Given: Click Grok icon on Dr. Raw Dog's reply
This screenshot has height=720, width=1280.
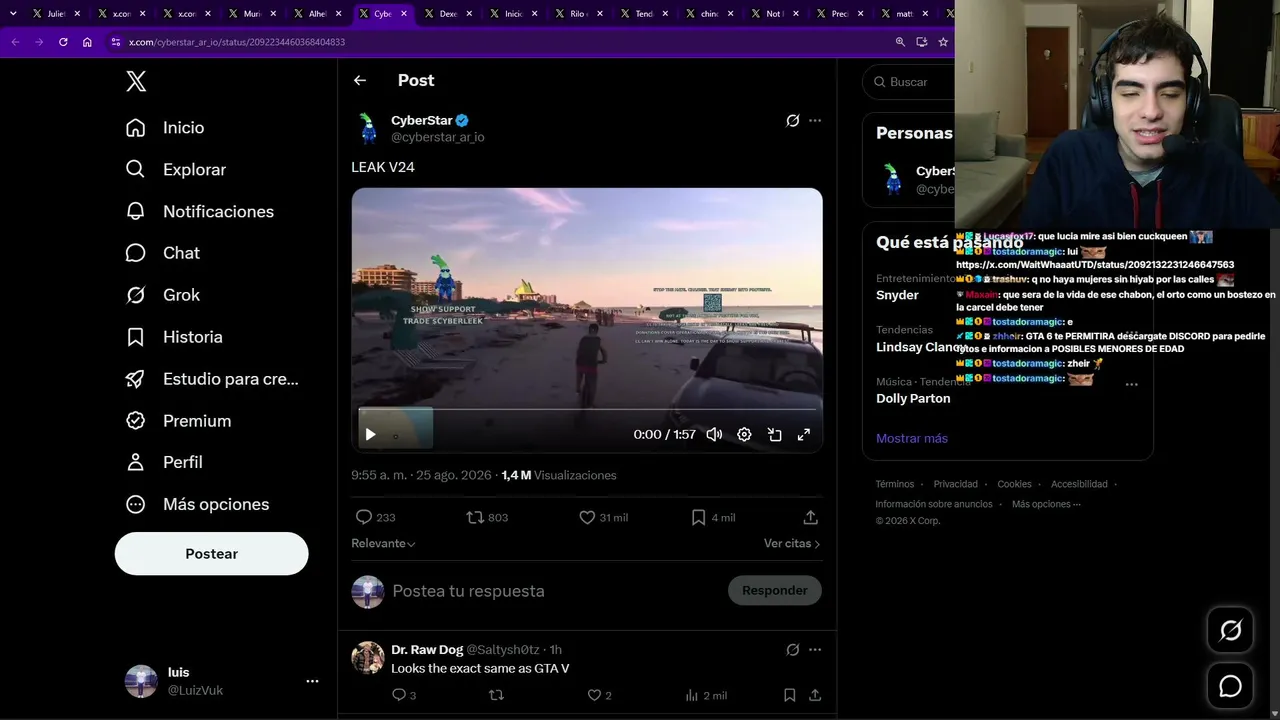Looking at the screenshot, I should pyautogui.click(x=793, y=650).
